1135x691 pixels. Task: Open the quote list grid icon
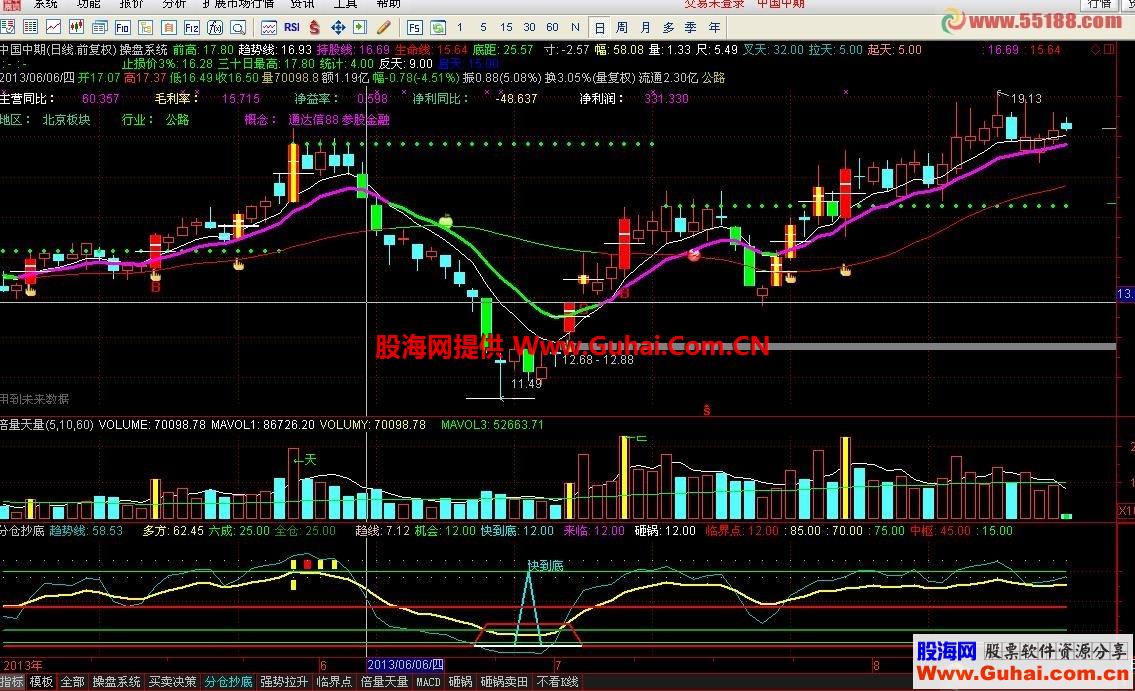[x=30, y=27]
